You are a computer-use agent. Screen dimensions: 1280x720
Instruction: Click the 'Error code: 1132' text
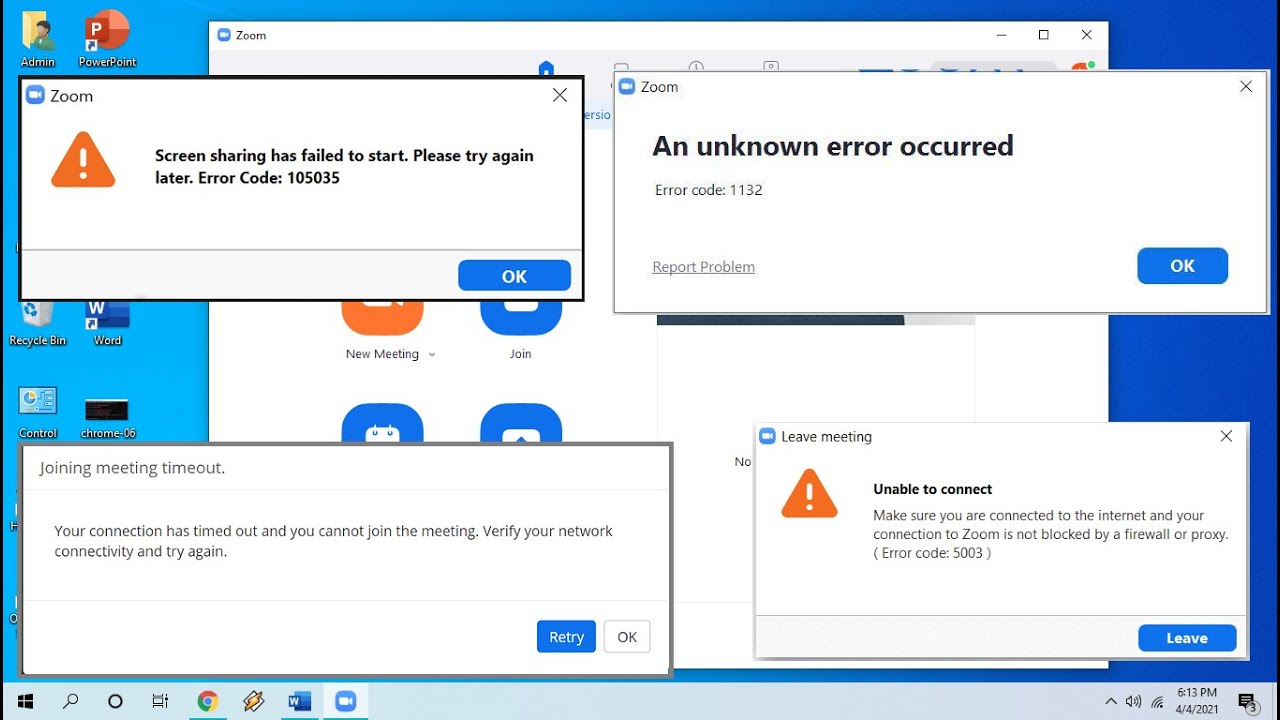tap(709, 190)
